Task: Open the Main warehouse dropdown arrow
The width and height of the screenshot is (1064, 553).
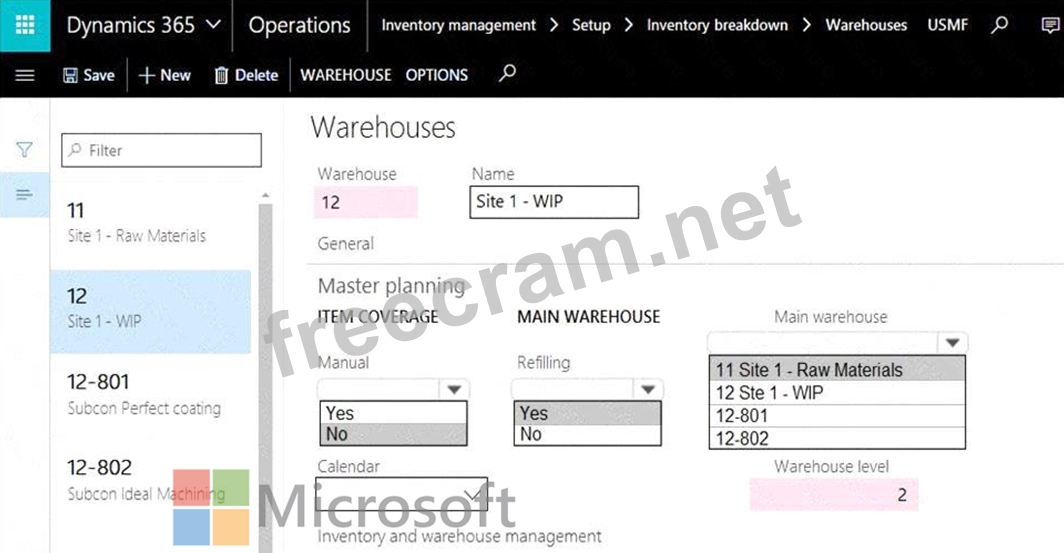Action: tap(952, 343)
